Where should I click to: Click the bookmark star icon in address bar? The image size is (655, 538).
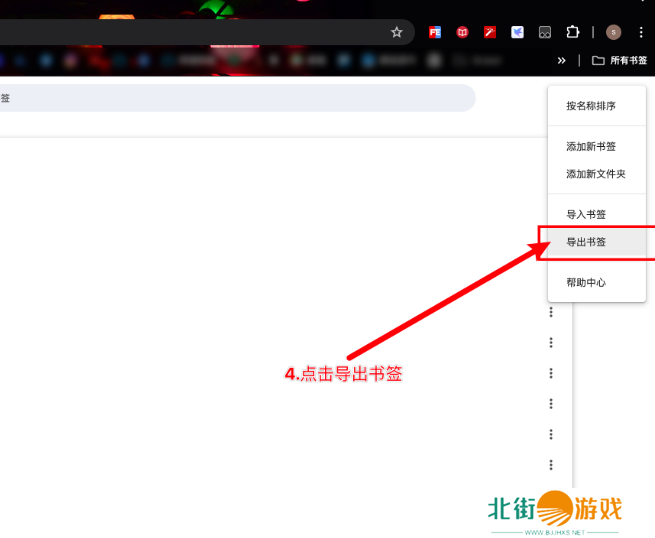click(396, 32)
